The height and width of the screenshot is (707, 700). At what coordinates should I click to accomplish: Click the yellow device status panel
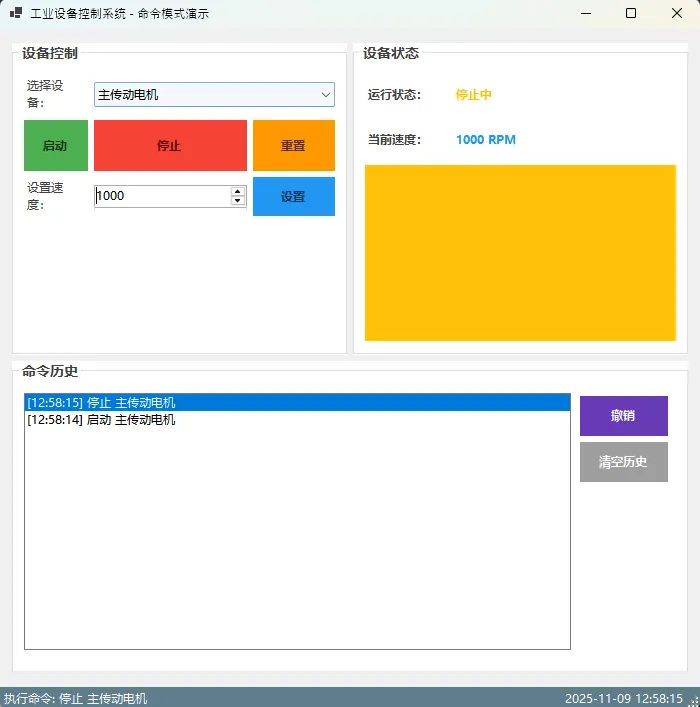click(520, 253)
